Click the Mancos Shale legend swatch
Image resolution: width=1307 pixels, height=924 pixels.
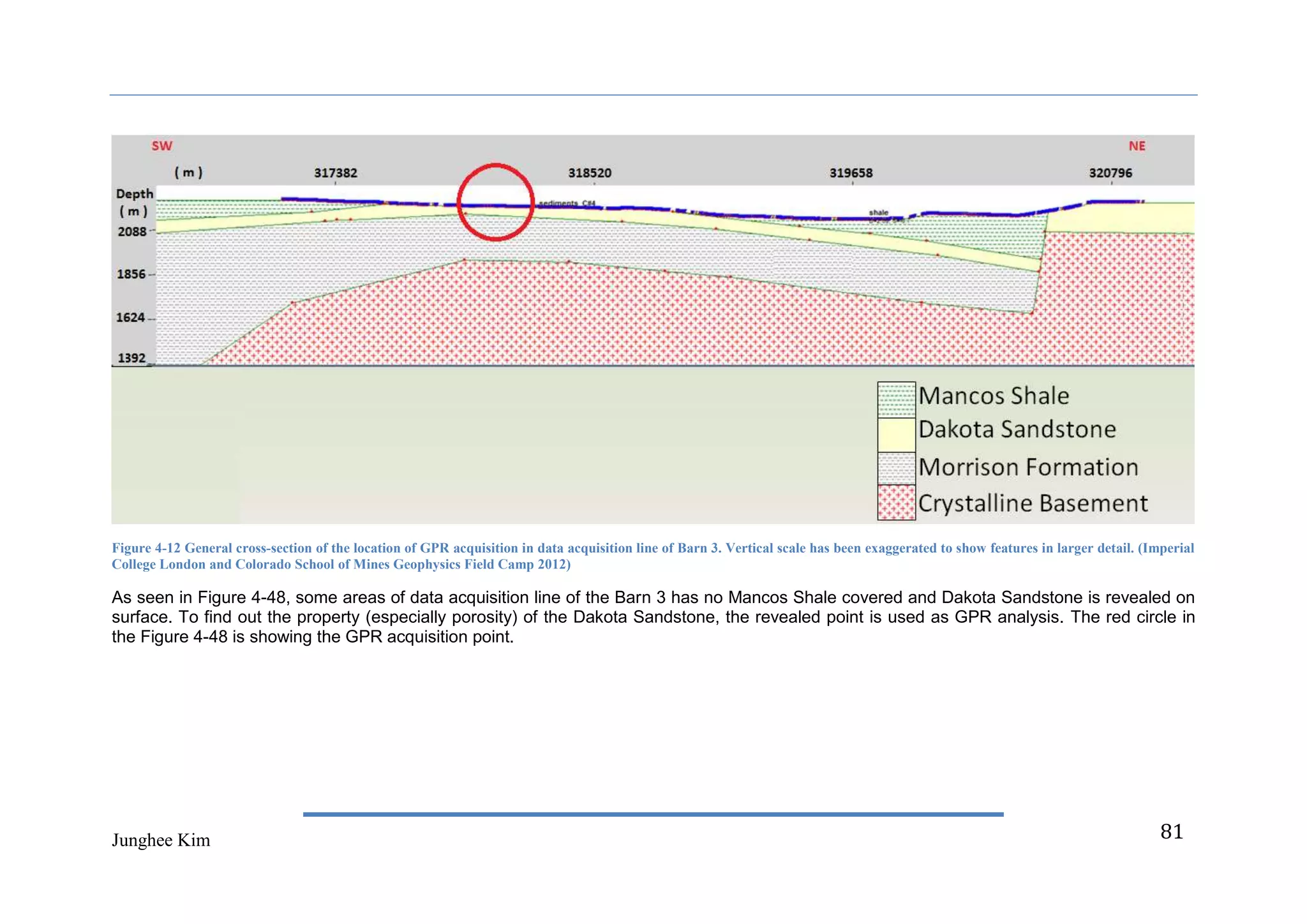[896, 399]
